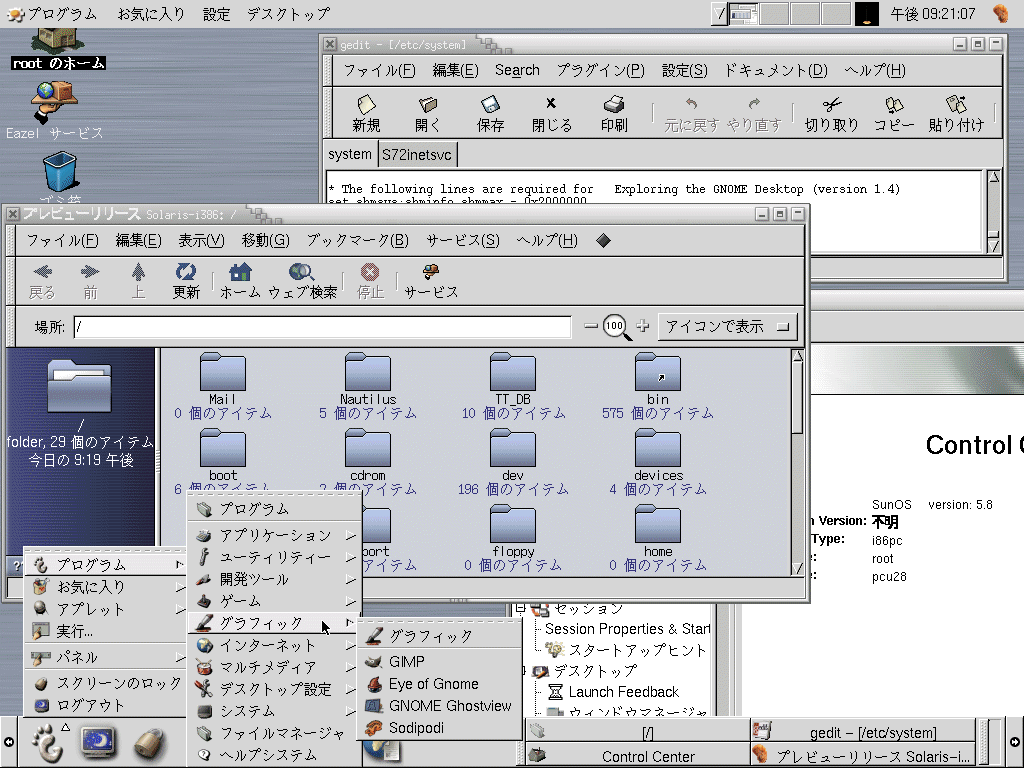The height and width of the screenshot is (768, 1024).
Task: Open Search menu in gedit menubar
Action: point(517,71)
